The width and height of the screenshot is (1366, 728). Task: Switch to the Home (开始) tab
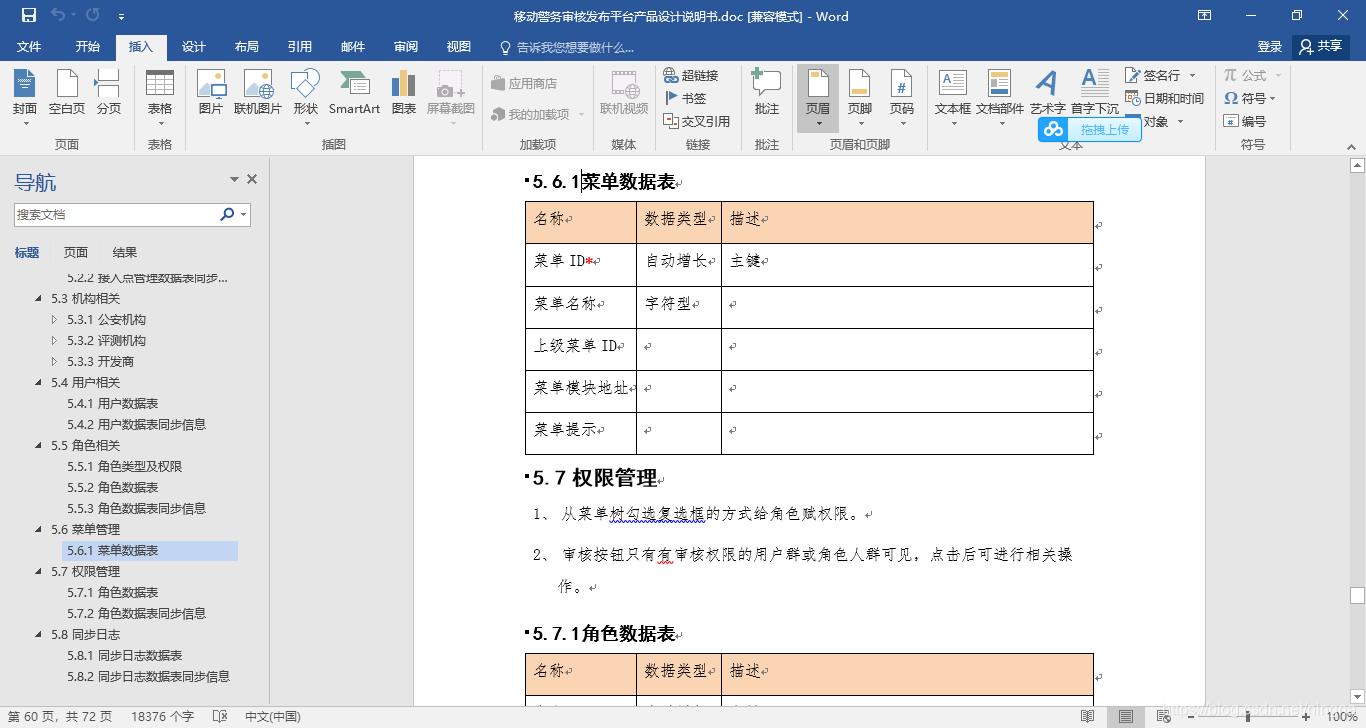click(87, 47)
